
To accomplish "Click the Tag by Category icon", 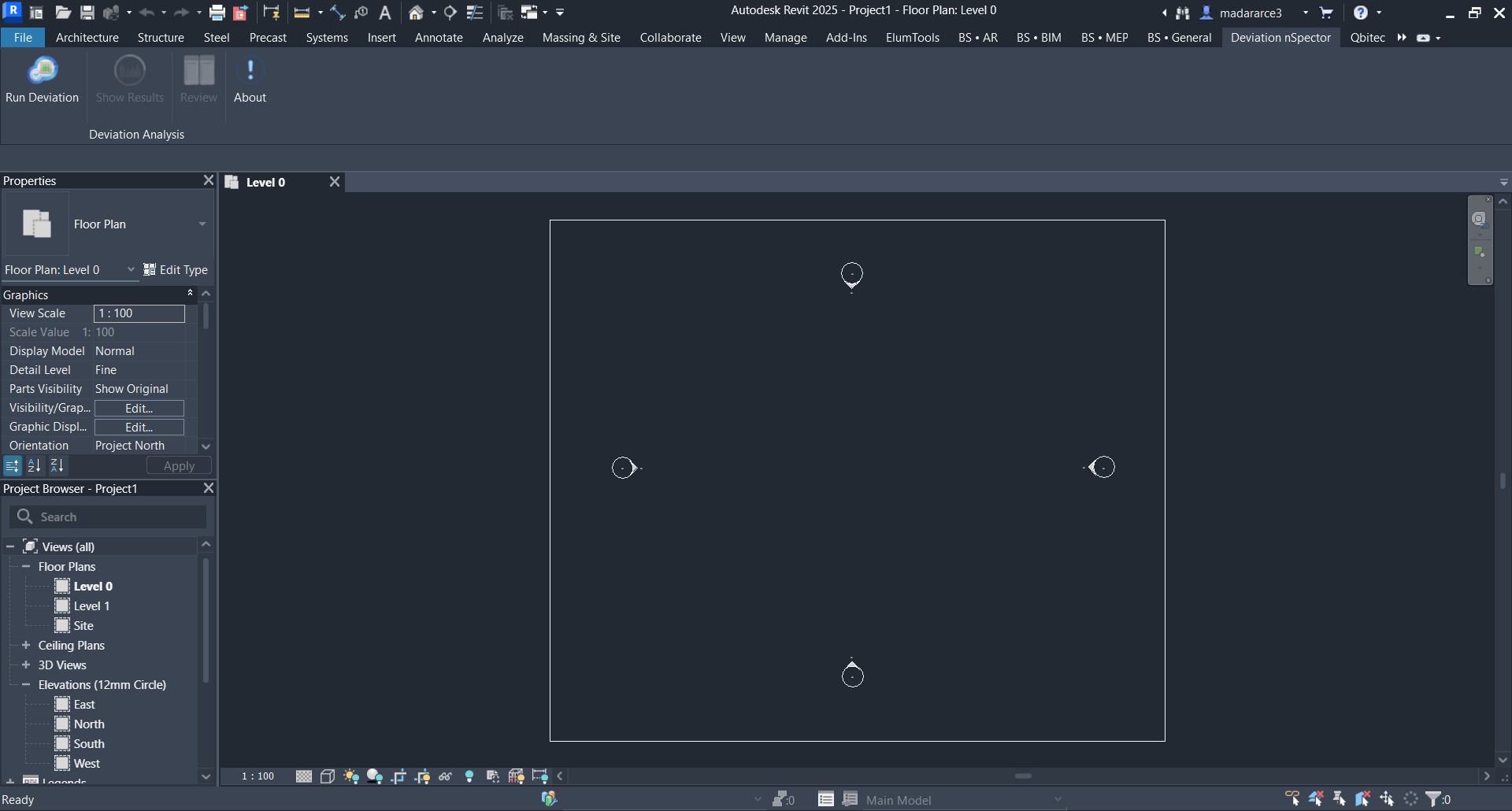I will coord(361,13).
